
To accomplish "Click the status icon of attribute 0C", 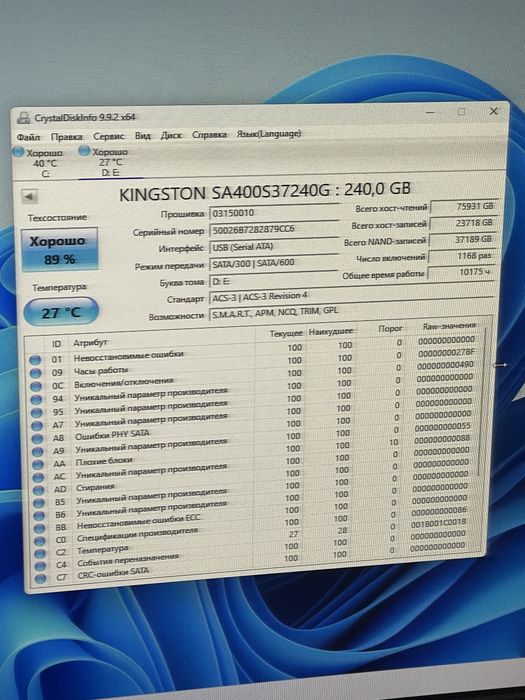I will (x=36, y=385).
